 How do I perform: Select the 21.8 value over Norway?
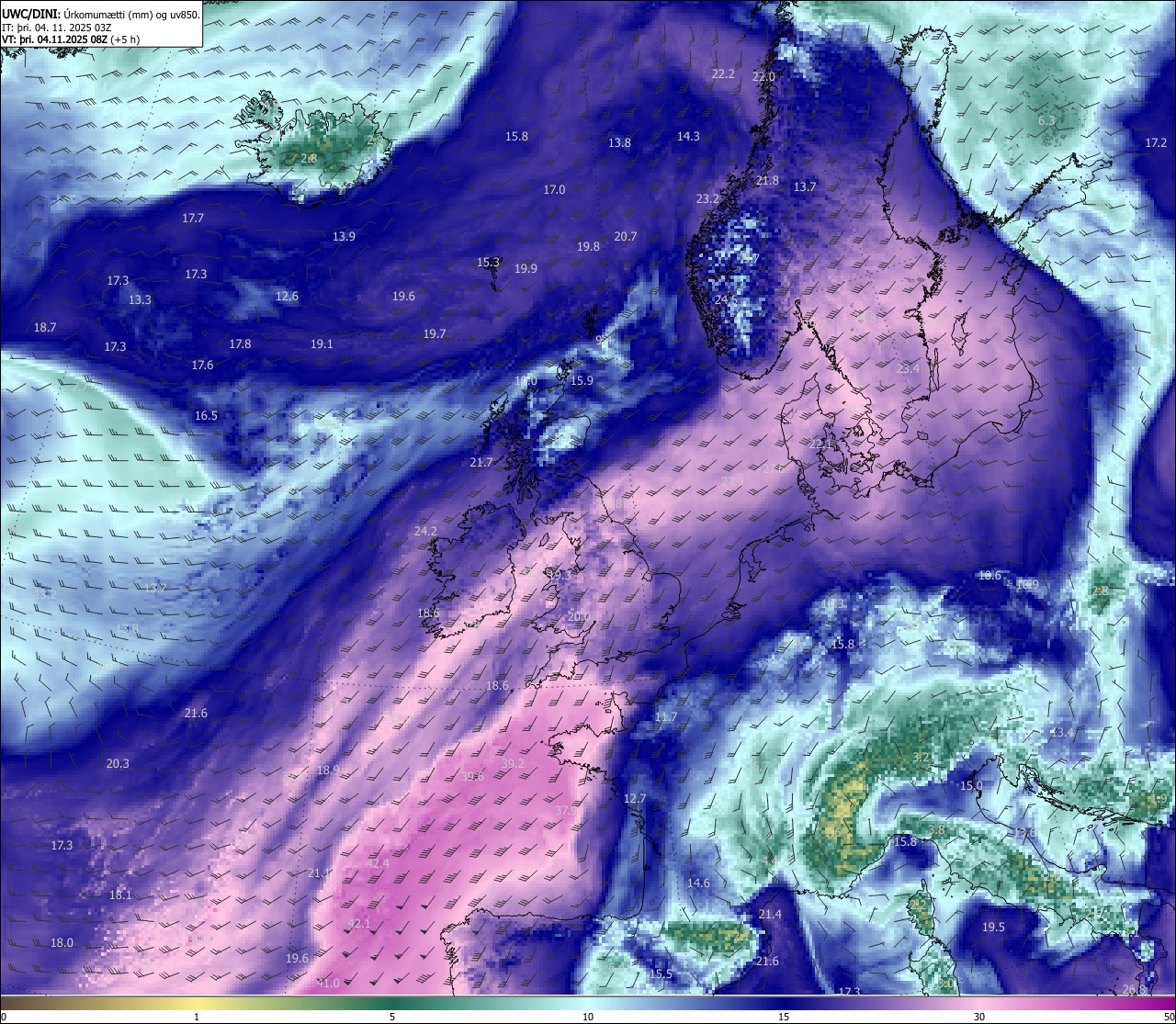tap(767, 180)
